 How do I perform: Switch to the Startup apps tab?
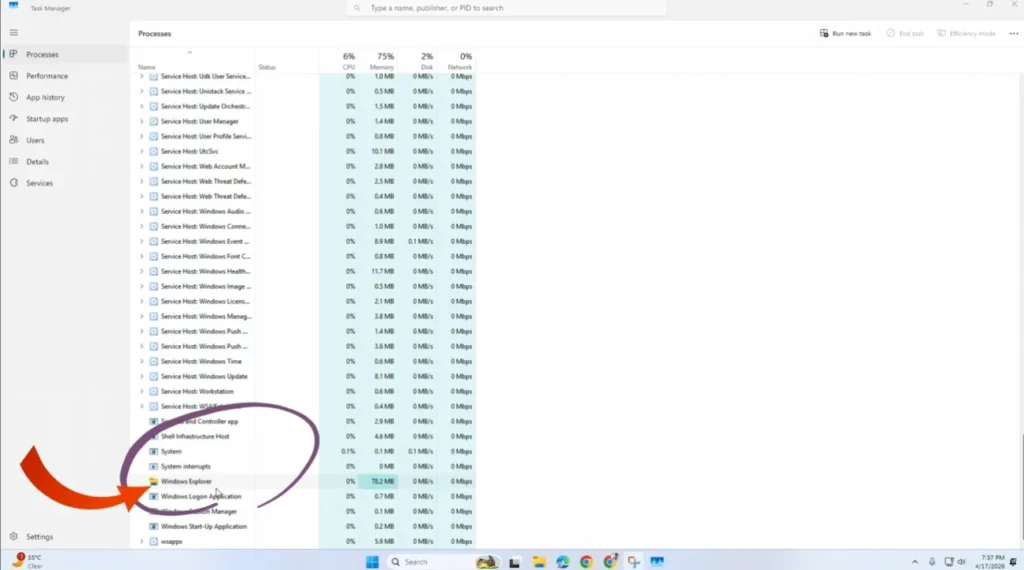(x=64, y=119)
